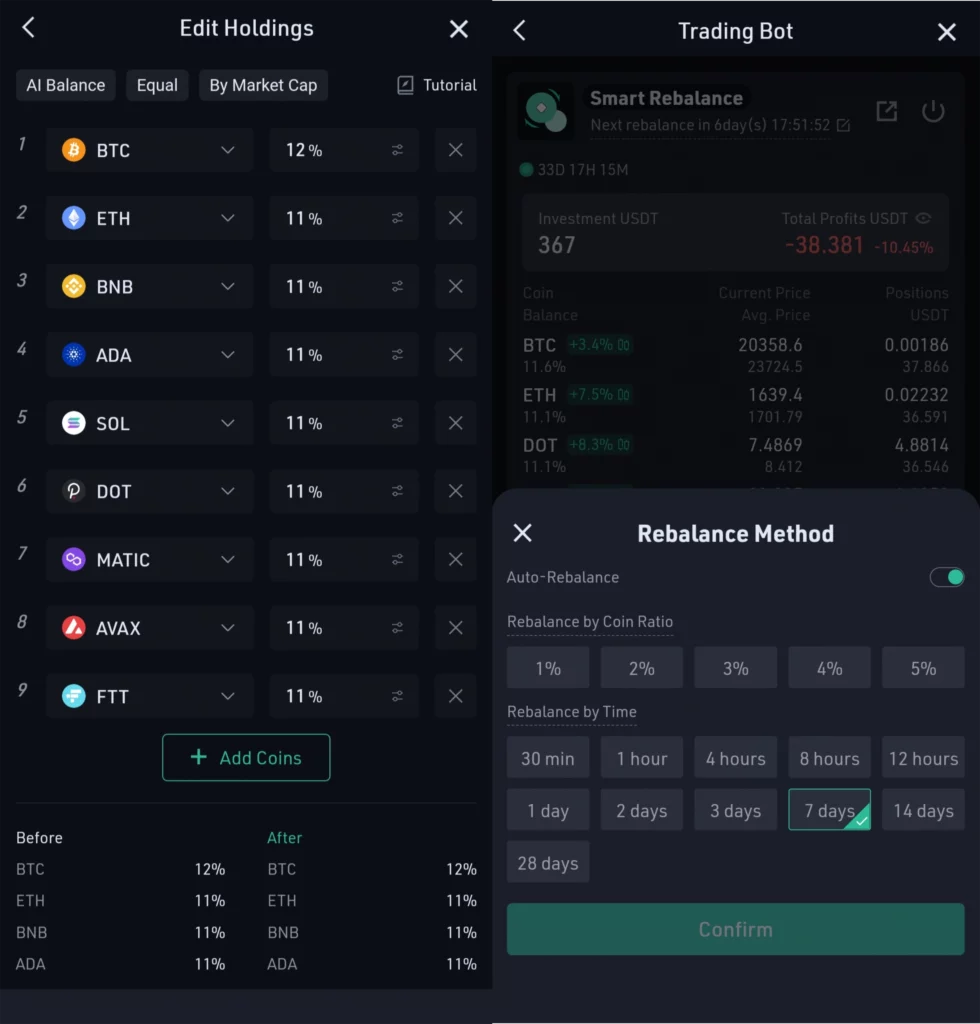Go back from the Trading Bot screen

tap(519, 30)
